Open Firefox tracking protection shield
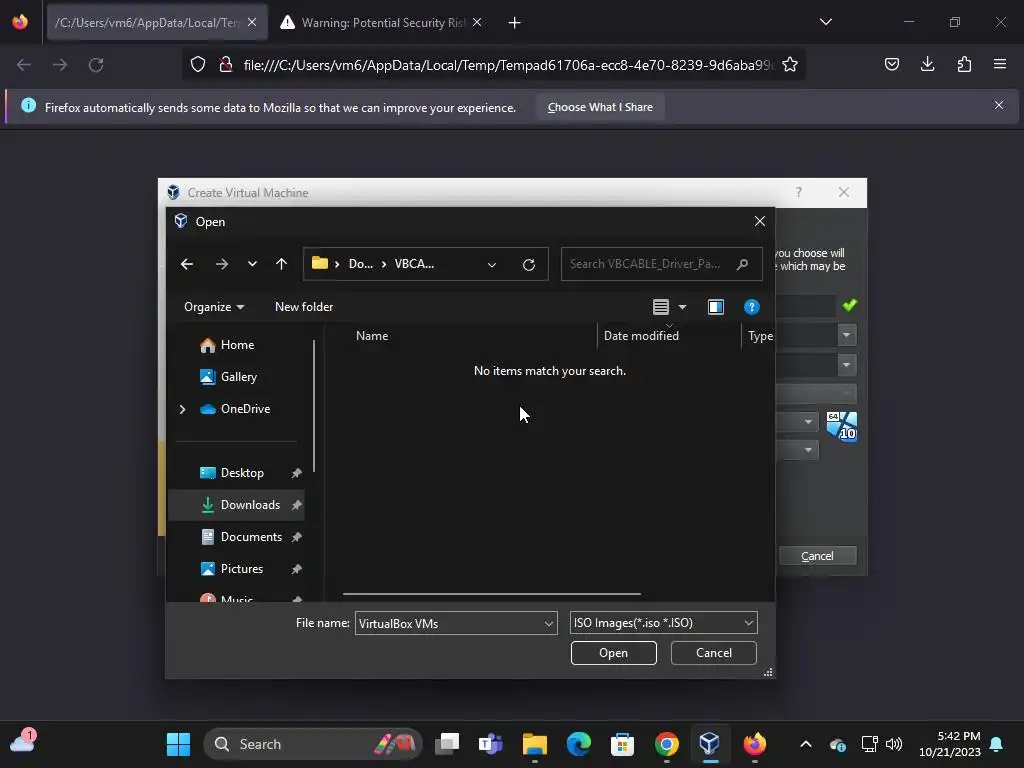This screenshot has width=1024, height=768. point(198,65)
